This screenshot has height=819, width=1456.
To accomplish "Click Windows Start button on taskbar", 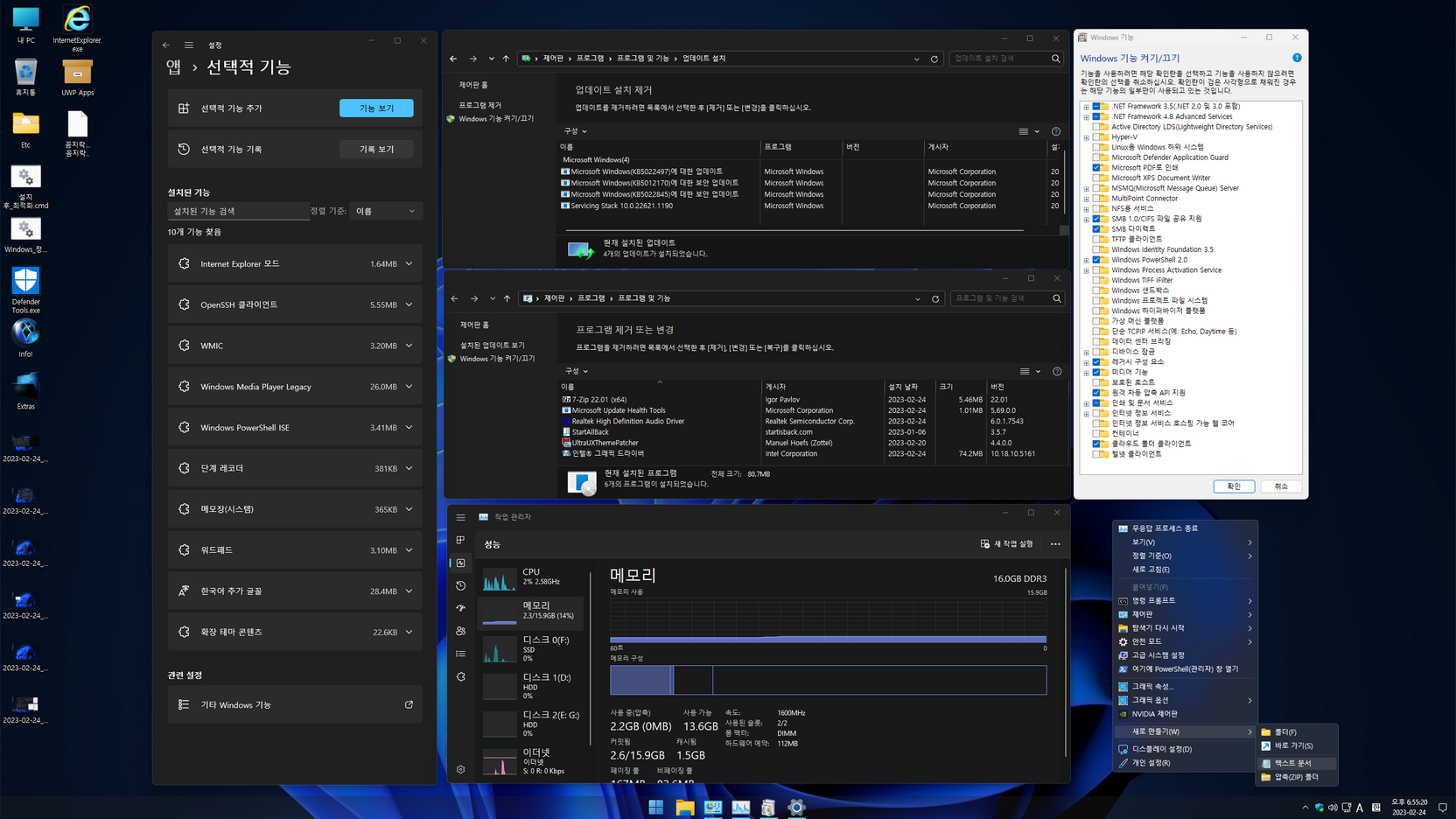I will [x=656, y=807].
